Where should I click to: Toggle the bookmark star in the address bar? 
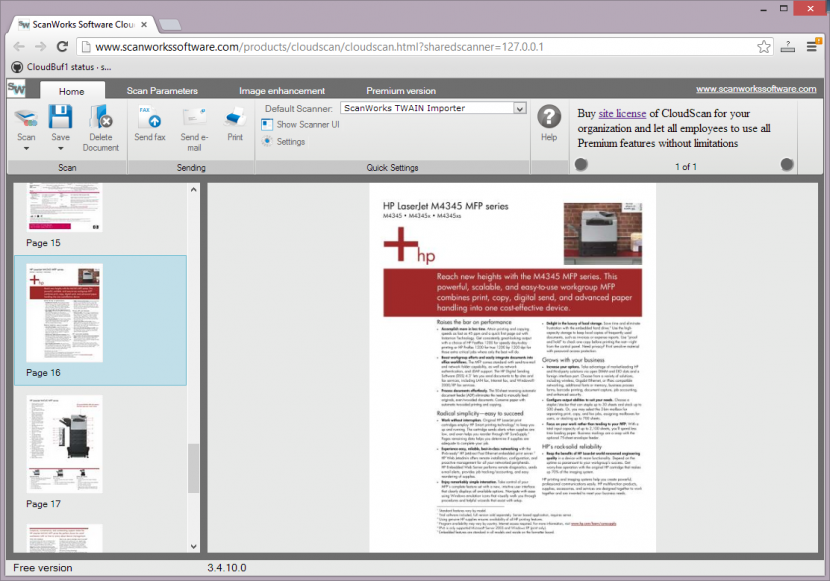[x=762, y=46]
